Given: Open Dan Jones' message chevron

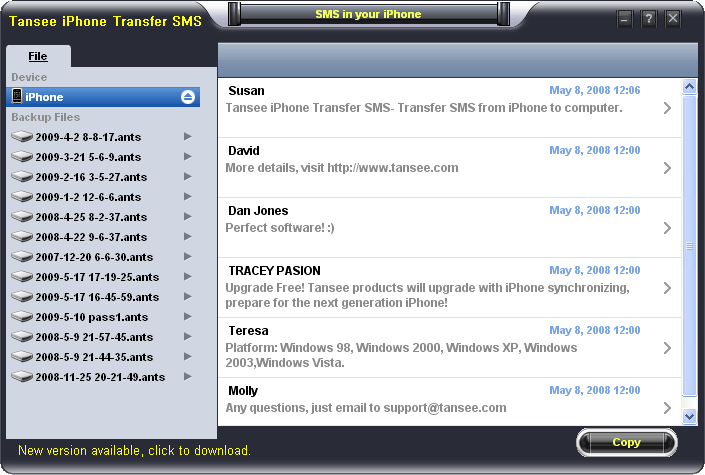Looking at the screenshot, I should pos(667,228).
